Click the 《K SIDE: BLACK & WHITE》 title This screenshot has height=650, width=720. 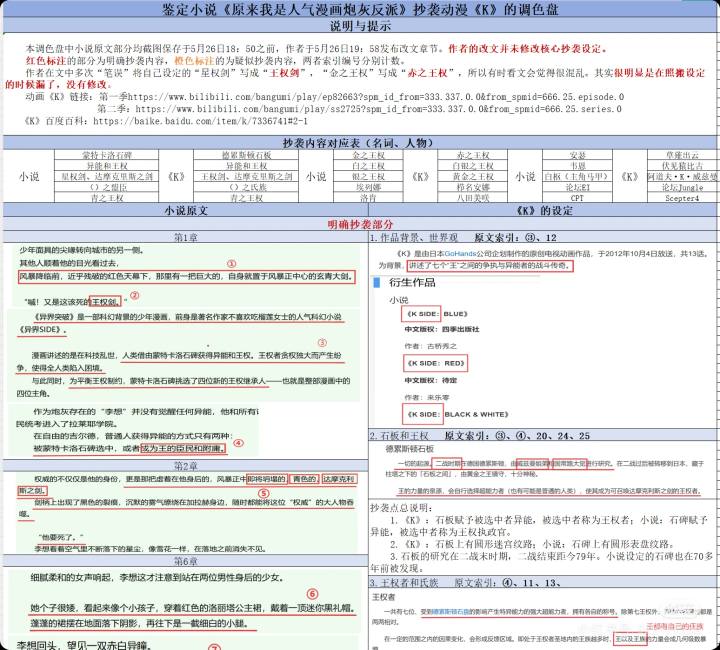point(458,414)
